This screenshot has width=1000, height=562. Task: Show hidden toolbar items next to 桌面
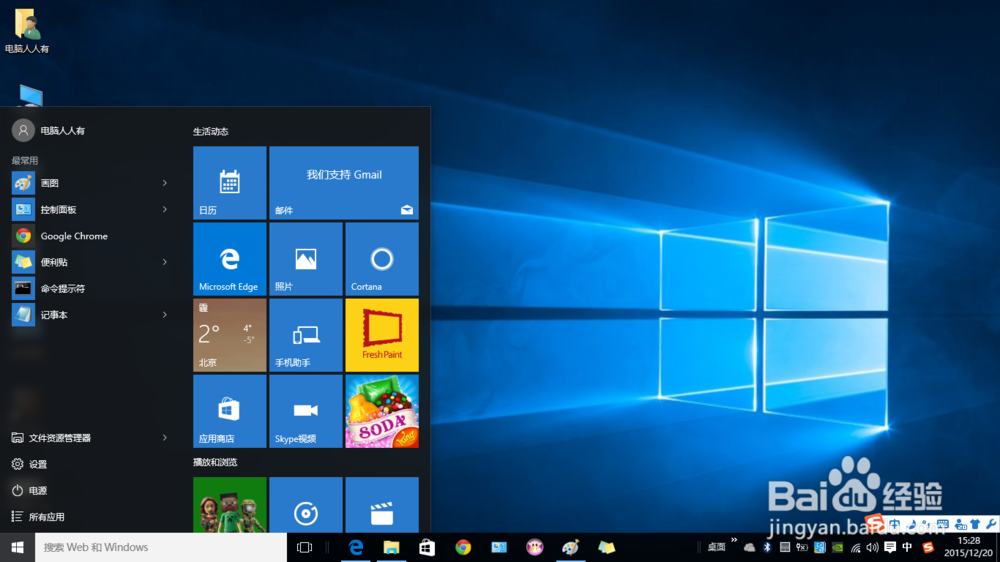(x=734, y=540)
